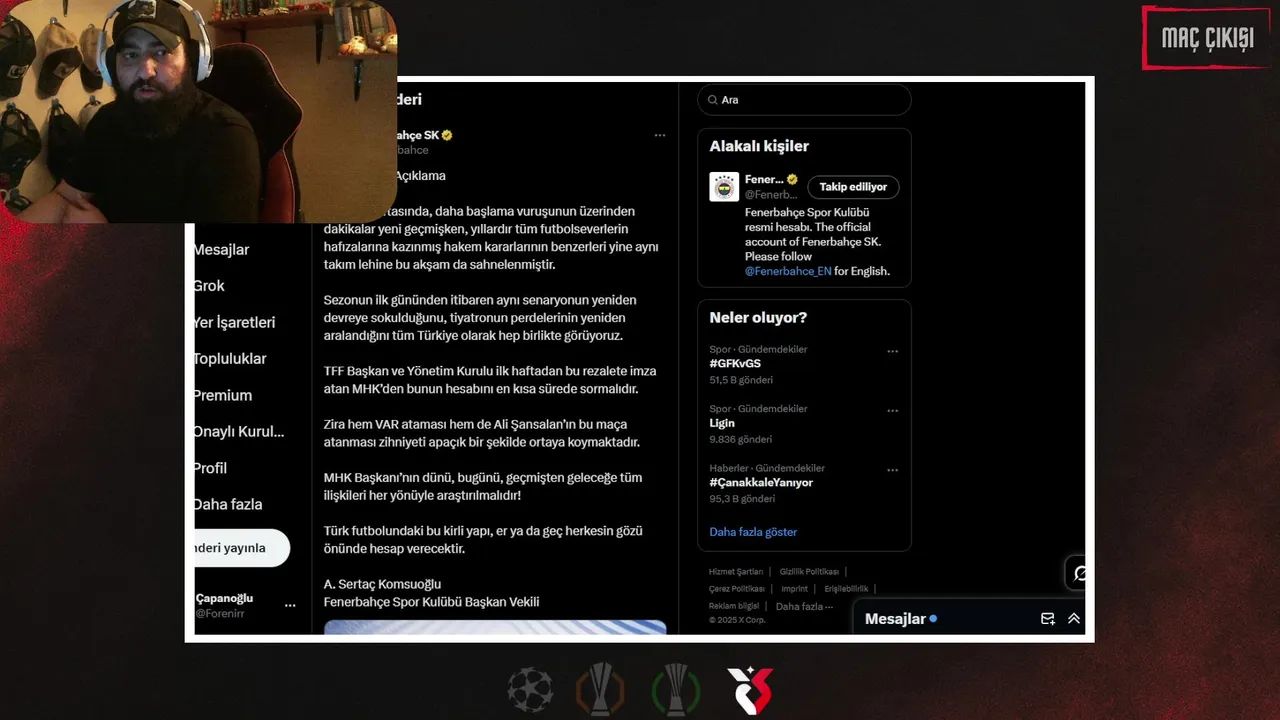Click the Fenerbahçe SK author name on the tweet
Viewport: 1280px width, 720px height.
pyautogui.click(x=417, y=135)
